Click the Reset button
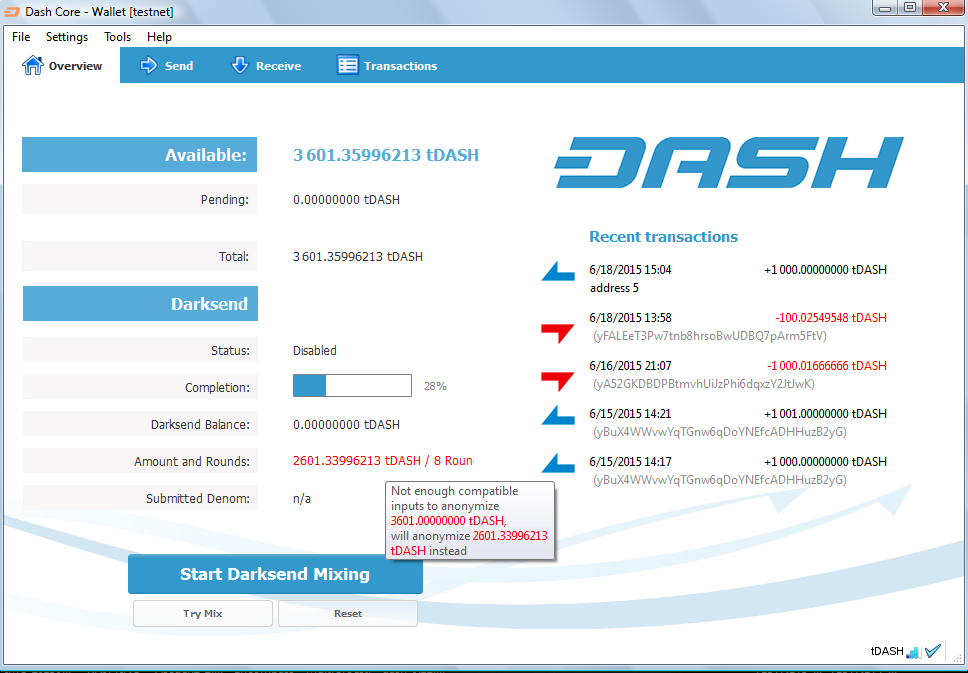Screen dimensions: 968x673 point(348,614)
